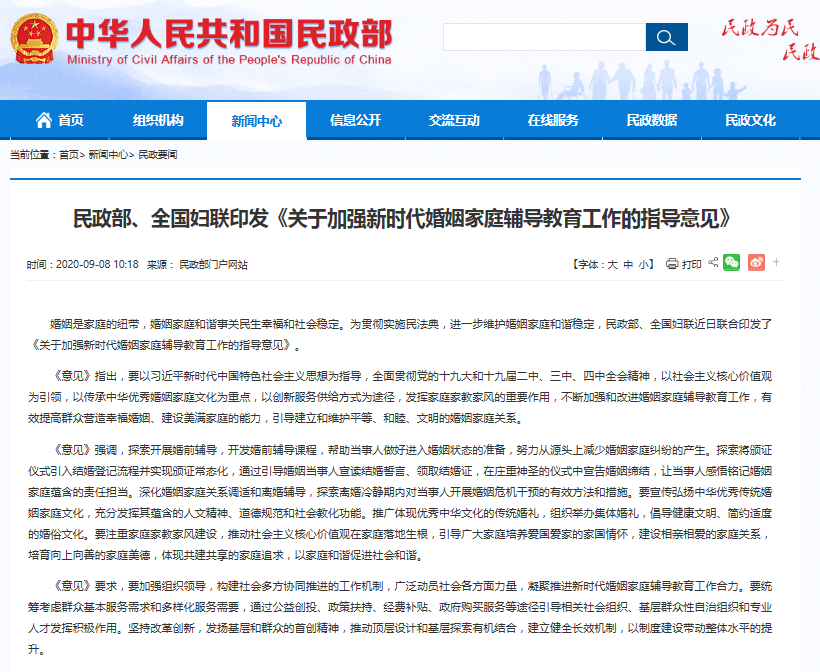Open 民政数据 from navigation bar
The width and height of the screenshot is (820, 672).
652,121
